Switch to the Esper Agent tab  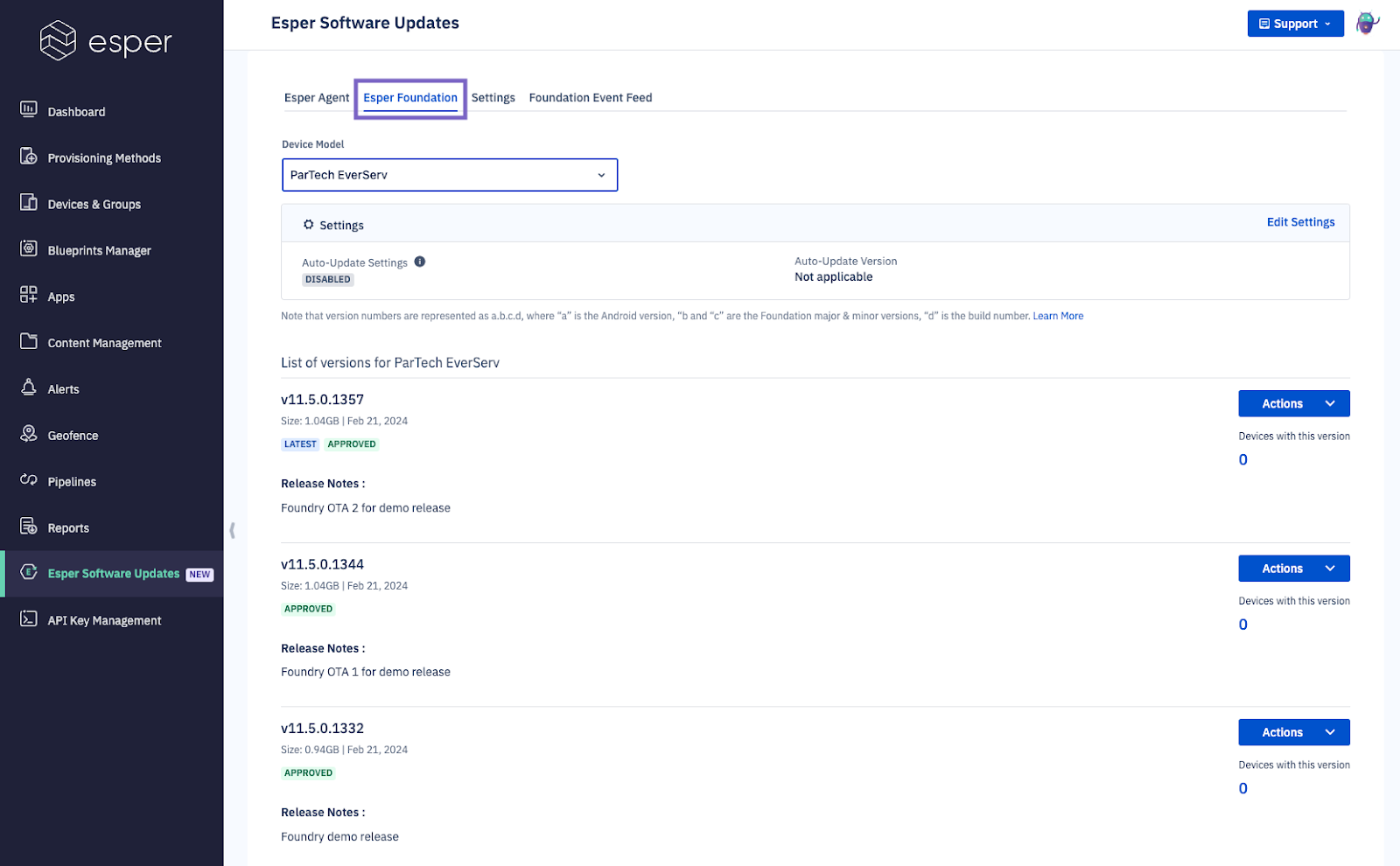tap(317, 98)
